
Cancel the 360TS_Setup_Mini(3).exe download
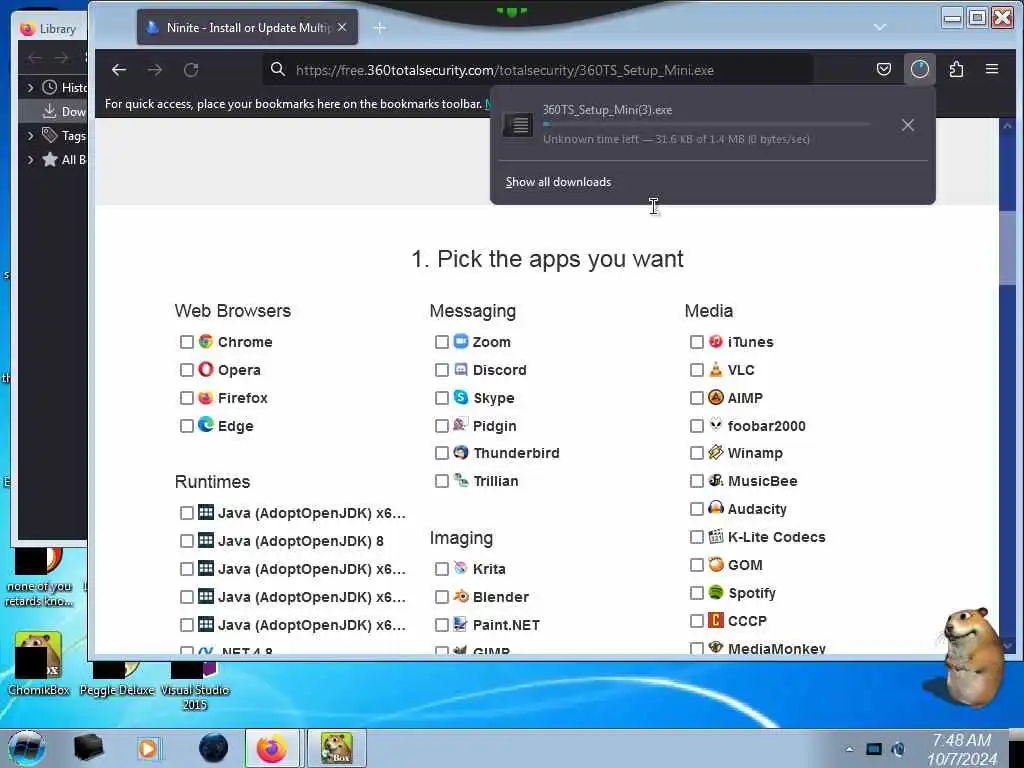tap(908, 125)
